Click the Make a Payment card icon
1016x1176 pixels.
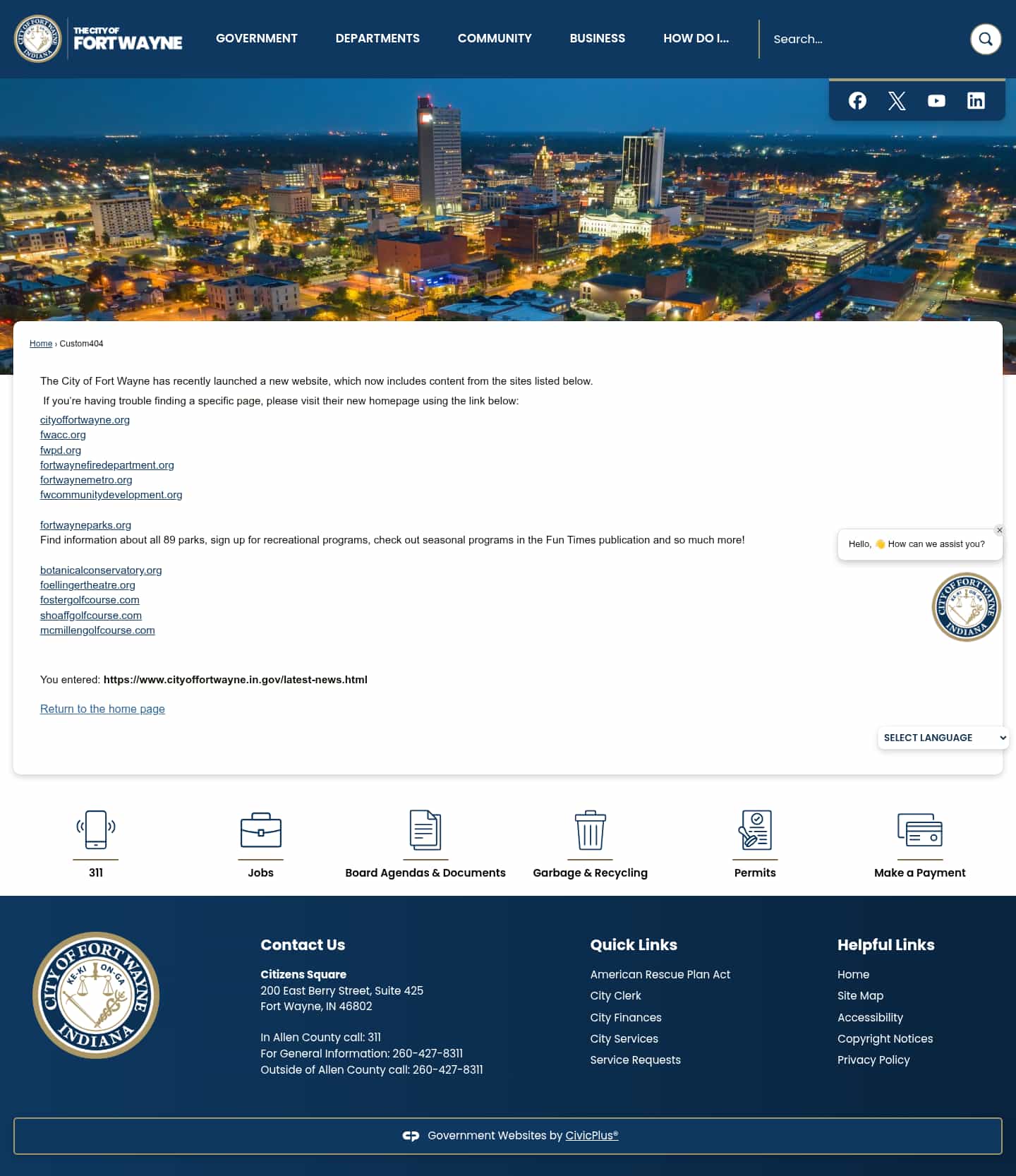[920, 830]
